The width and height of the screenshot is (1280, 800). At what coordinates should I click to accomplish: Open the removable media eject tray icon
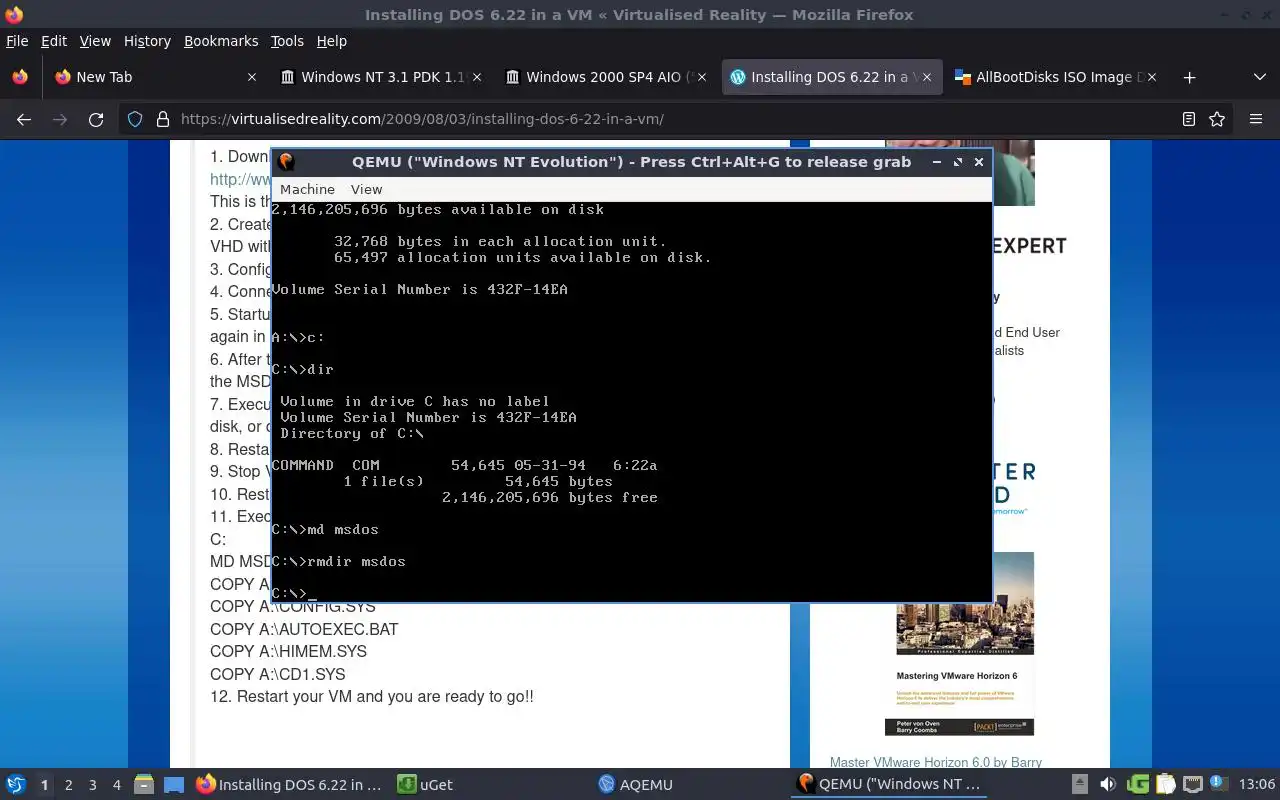click(x=1079, y=785)
